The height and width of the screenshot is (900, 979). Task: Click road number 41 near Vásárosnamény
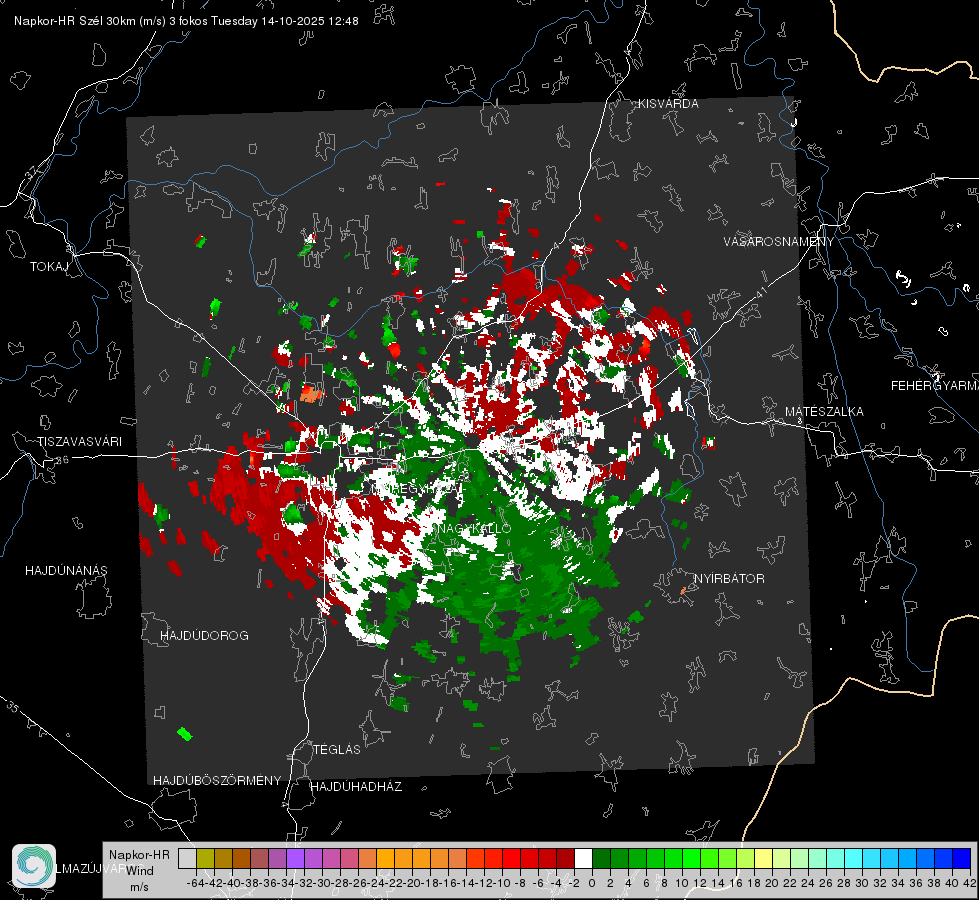(x=760, y=292)
